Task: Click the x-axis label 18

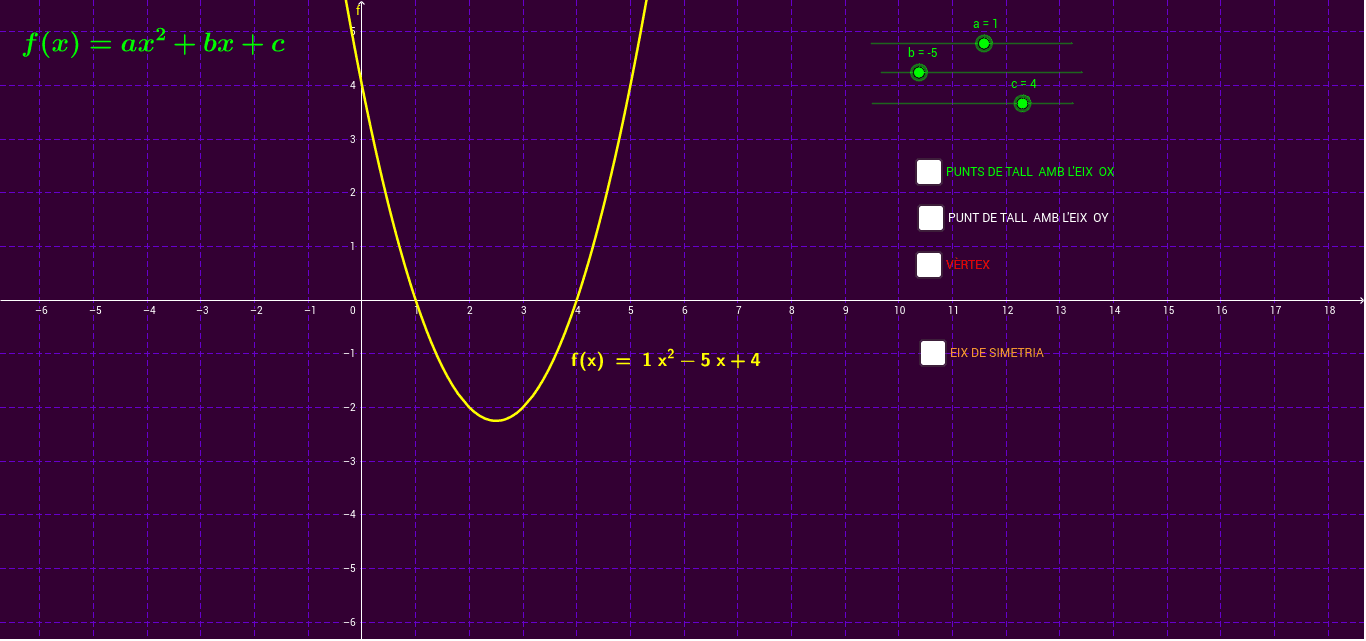Action: [x=1329, y=311]
